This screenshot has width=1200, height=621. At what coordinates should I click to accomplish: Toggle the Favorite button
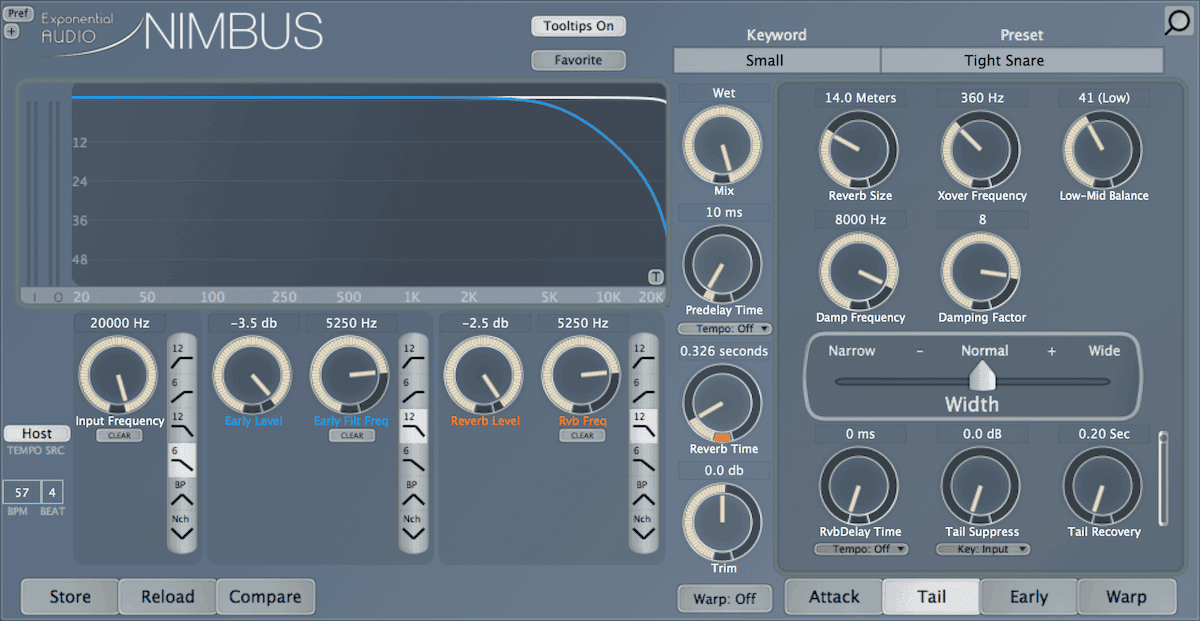click(578, 60)
